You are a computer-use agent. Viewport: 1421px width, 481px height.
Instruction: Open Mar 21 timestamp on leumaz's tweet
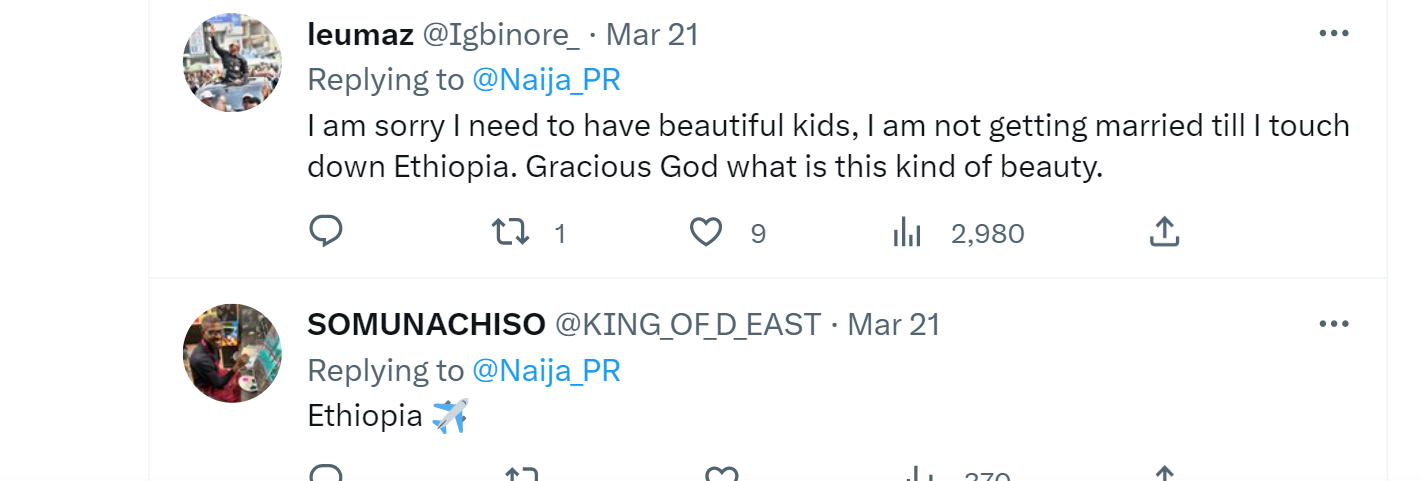(652, 35)
